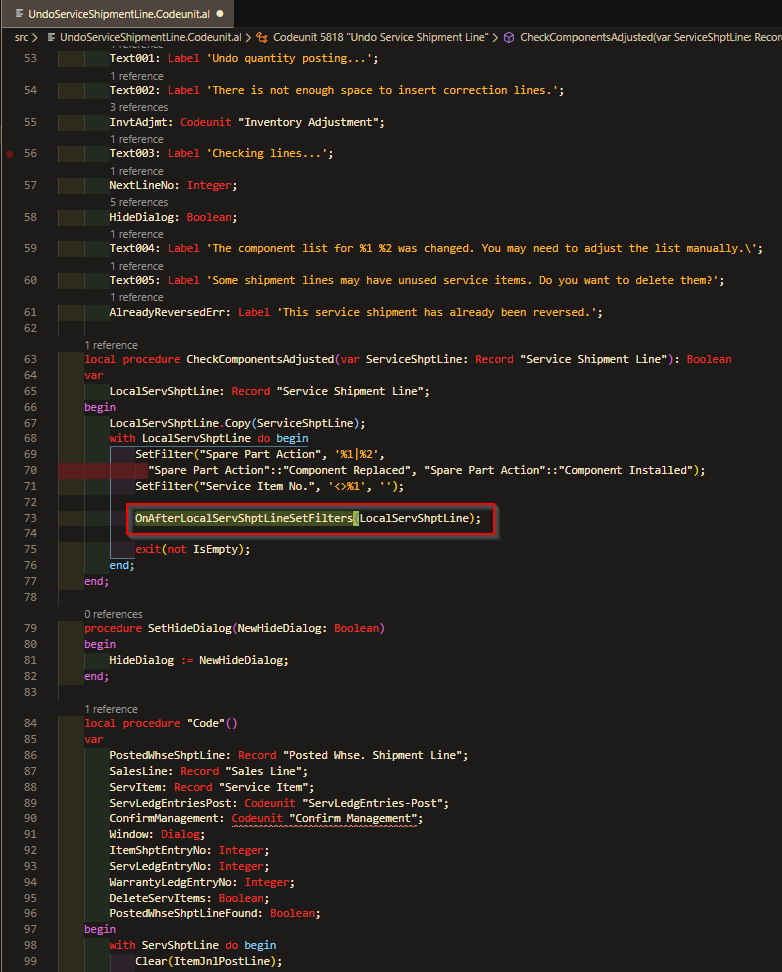The width and height of the screenshot is (782, 972).
Task: Click the codeunit symbol icon before Codeunit 5818
Action: click(262, 37)
